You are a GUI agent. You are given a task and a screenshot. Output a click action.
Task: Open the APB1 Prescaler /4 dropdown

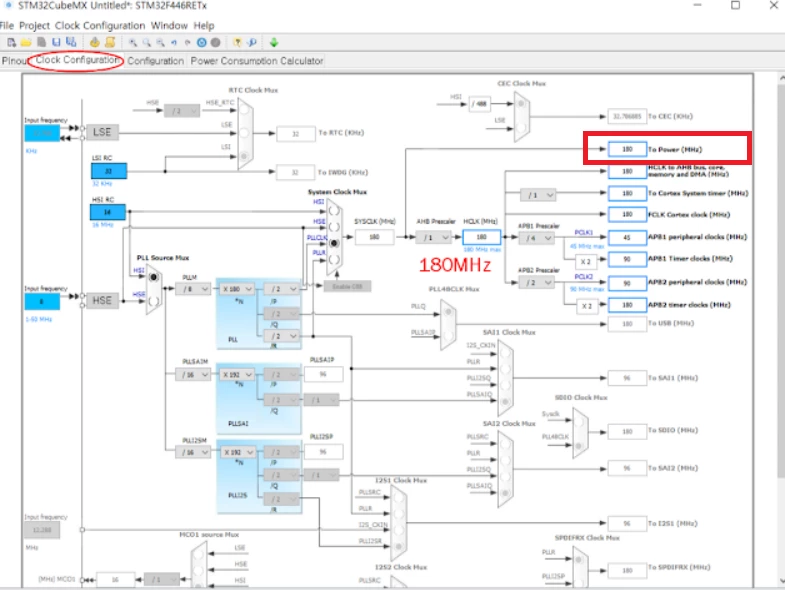coord(537,238)
